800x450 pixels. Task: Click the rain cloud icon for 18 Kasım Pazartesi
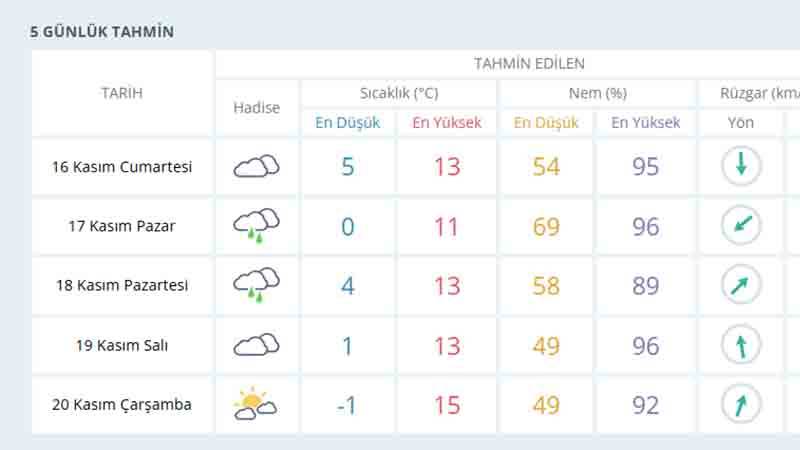256,285
